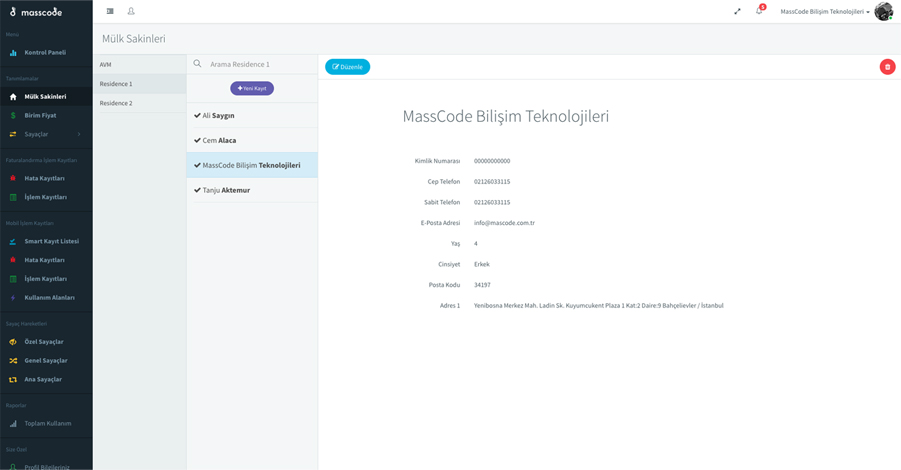Select Residence 1 in the property list
This screenshot has width=901, height=470.
click(140, 84)
